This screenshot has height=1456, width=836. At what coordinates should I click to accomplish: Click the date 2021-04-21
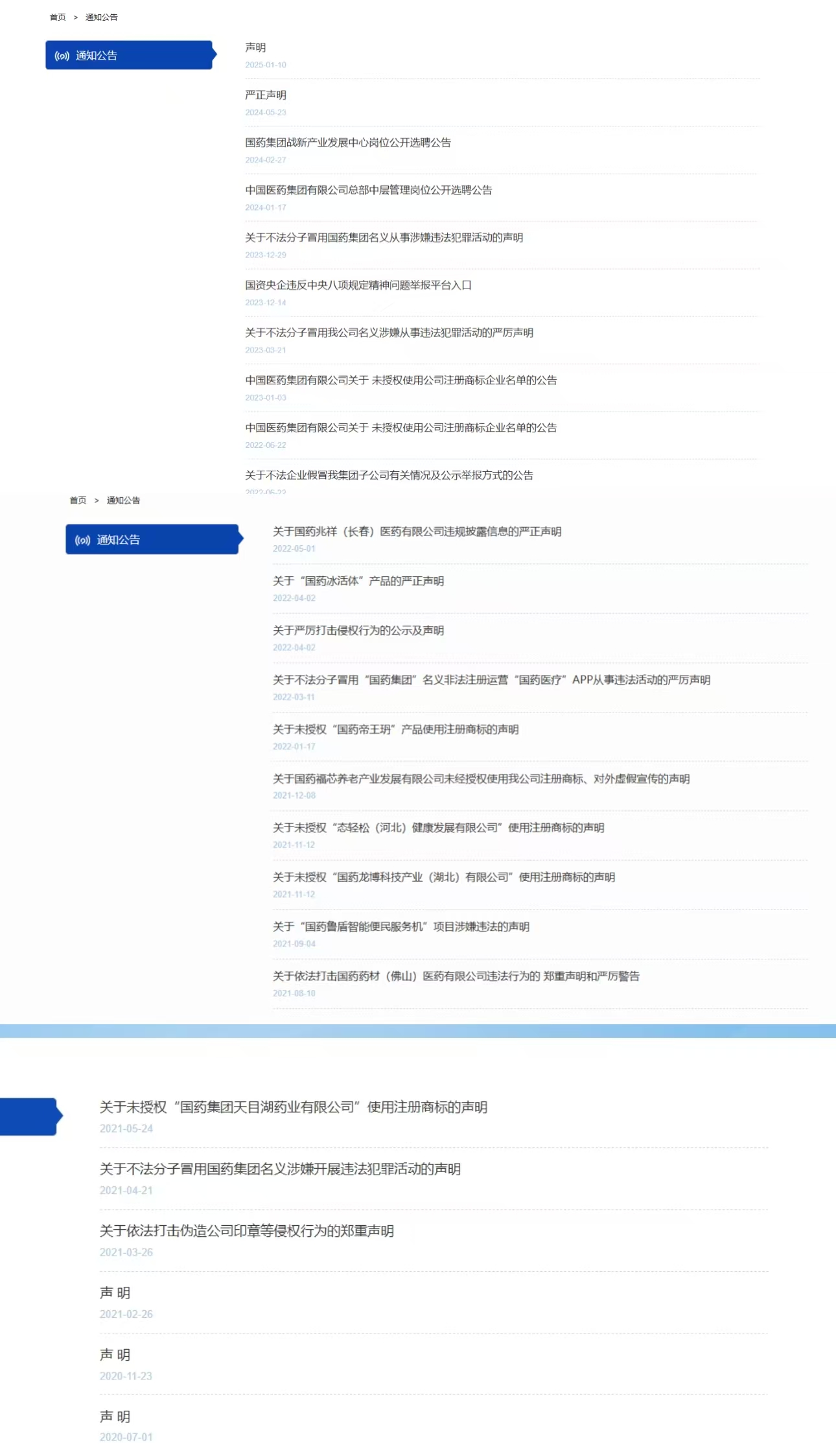pos(126,1190)
